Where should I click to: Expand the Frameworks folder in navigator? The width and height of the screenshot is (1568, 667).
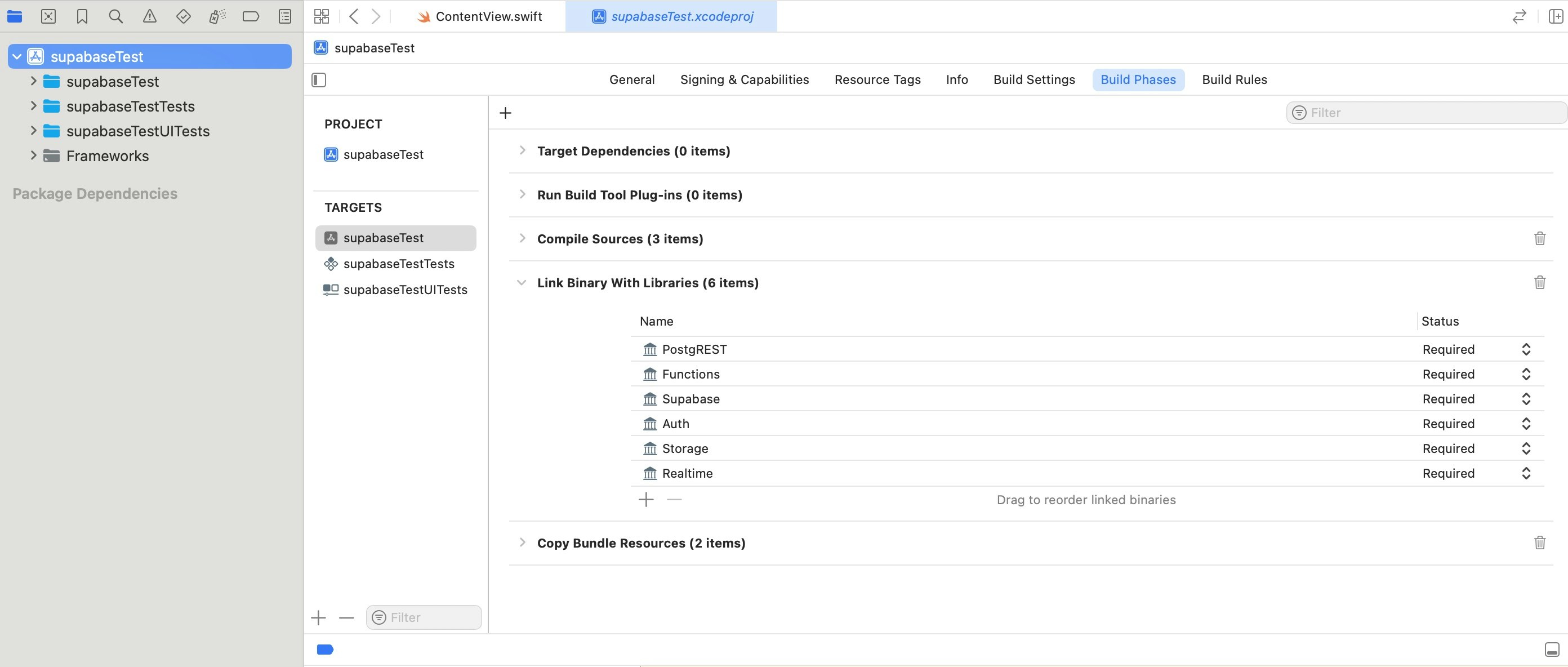pos(33,156)
